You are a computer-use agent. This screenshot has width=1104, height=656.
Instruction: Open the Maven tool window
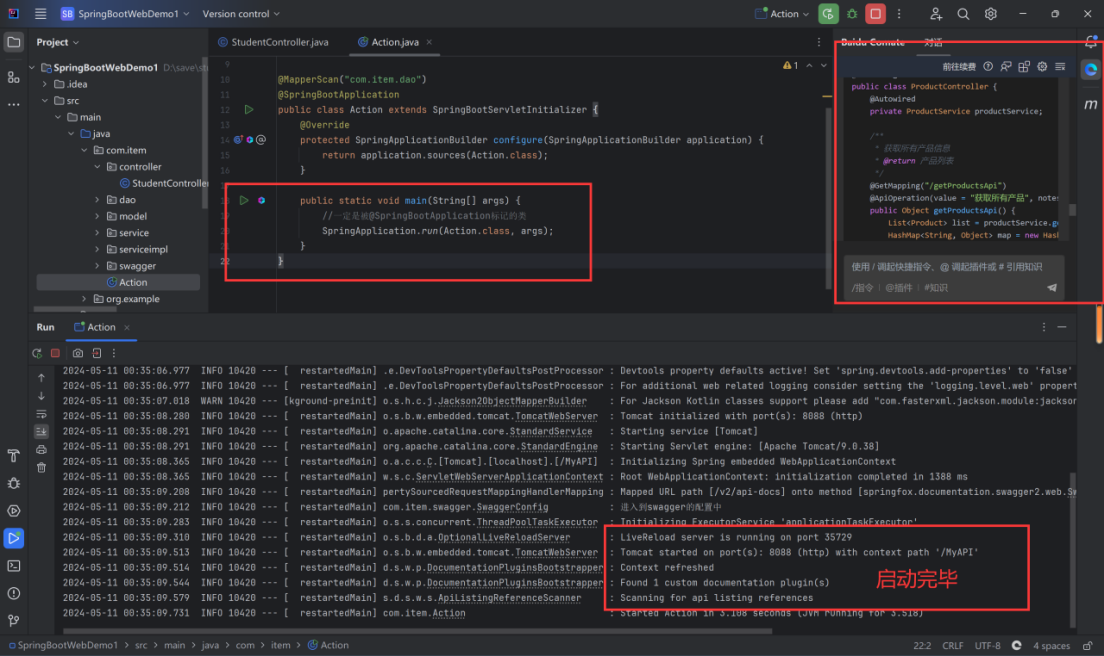(1091, 104)
